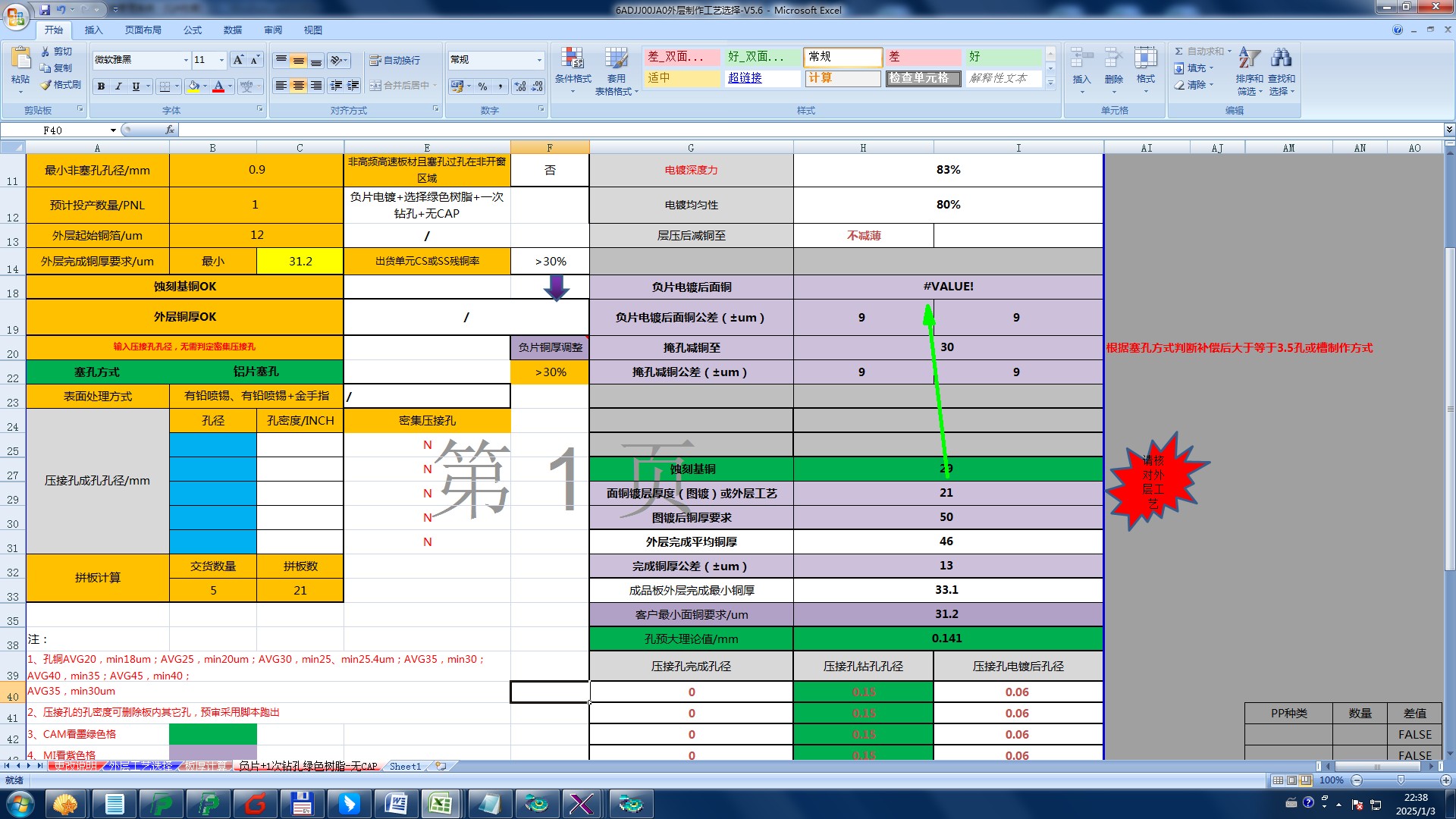Click the cell Format (格式) icon

[x=1146, y=58]
